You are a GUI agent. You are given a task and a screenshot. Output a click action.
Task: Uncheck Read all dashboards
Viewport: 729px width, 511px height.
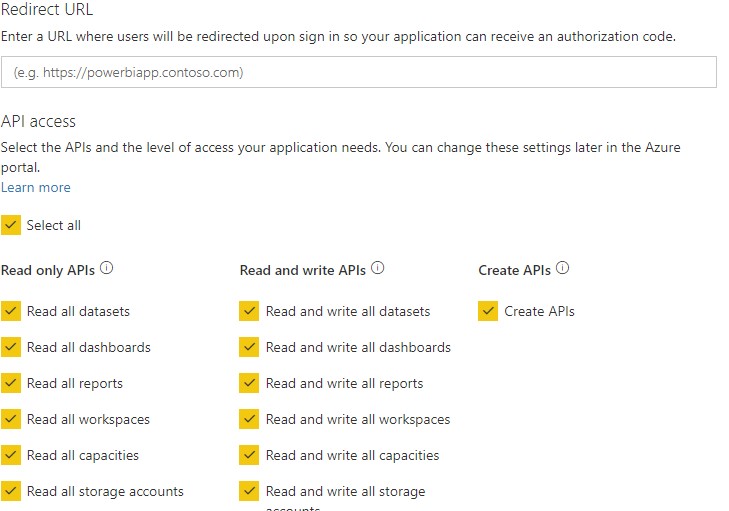(x=11, y=347)
